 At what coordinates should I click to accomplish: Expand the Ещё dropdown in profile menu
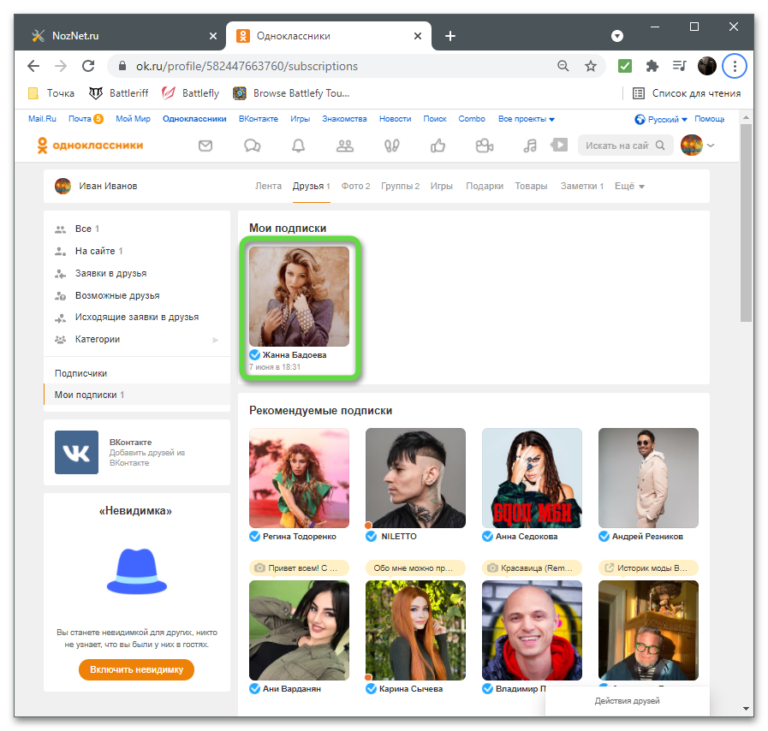[x=629, y=186]
